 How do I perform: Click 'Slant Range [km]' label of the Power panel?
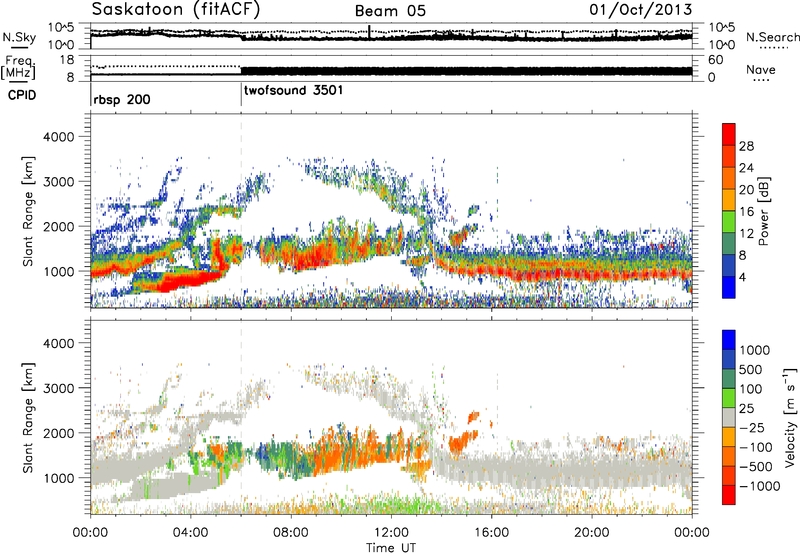(28, 211)
